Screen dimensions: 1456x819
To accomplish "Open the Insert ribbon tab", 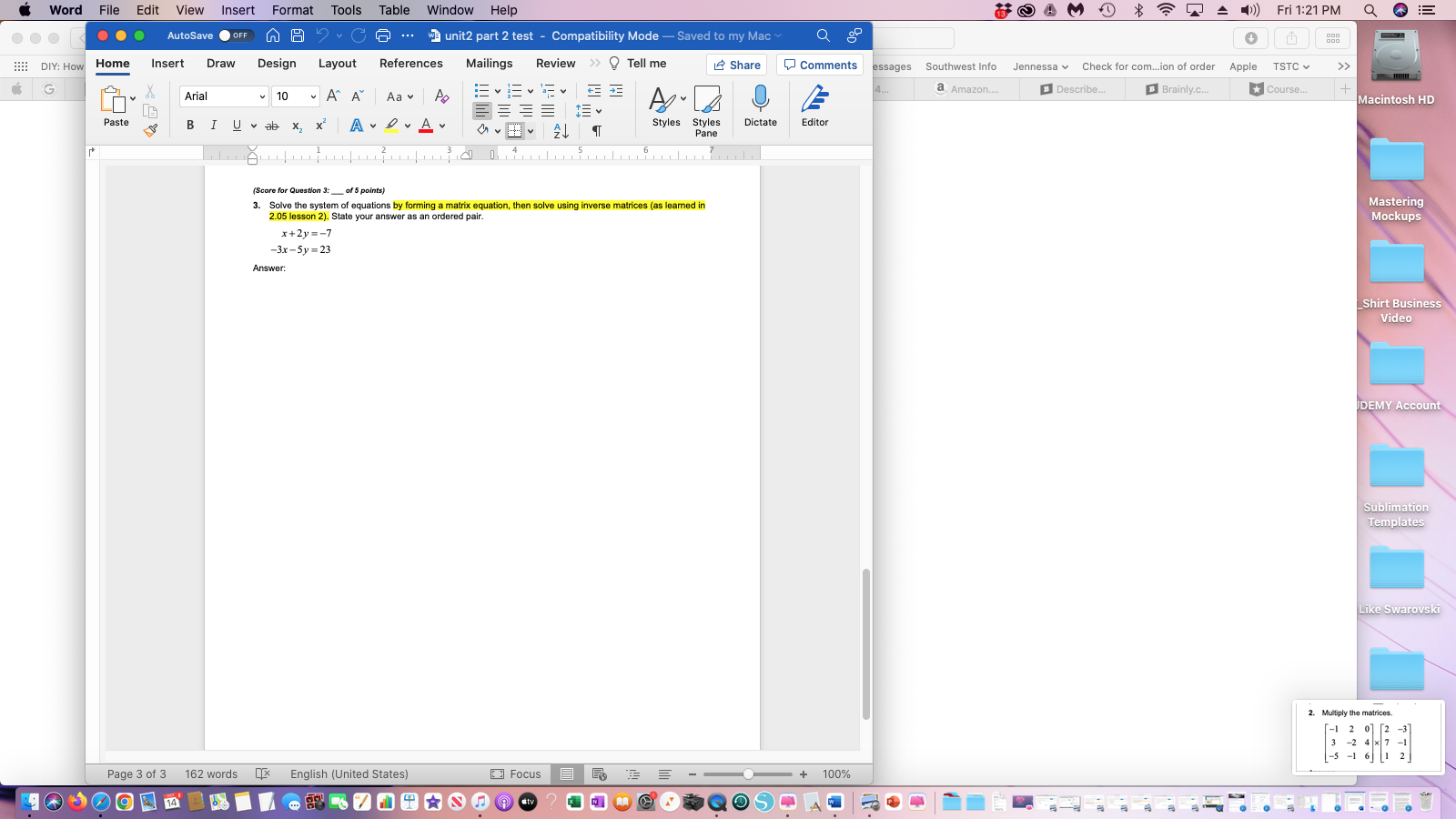I will [167, 64].
